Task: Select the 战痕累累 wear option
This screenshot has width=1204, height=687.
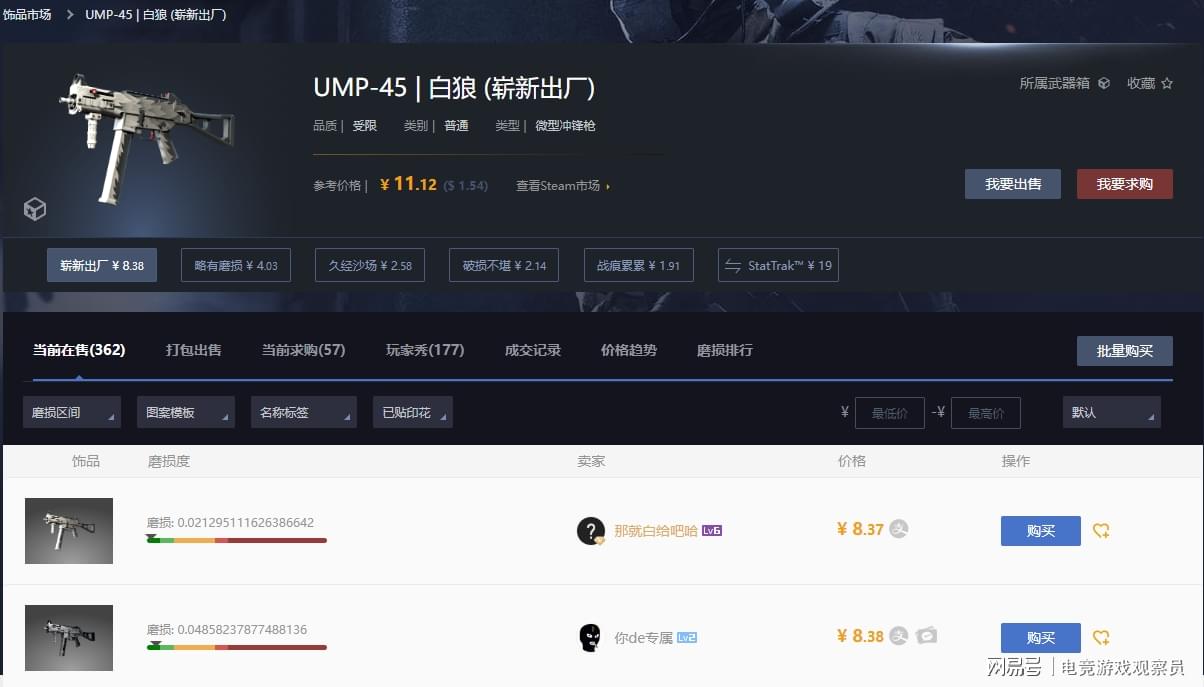Action: point(639,265)
